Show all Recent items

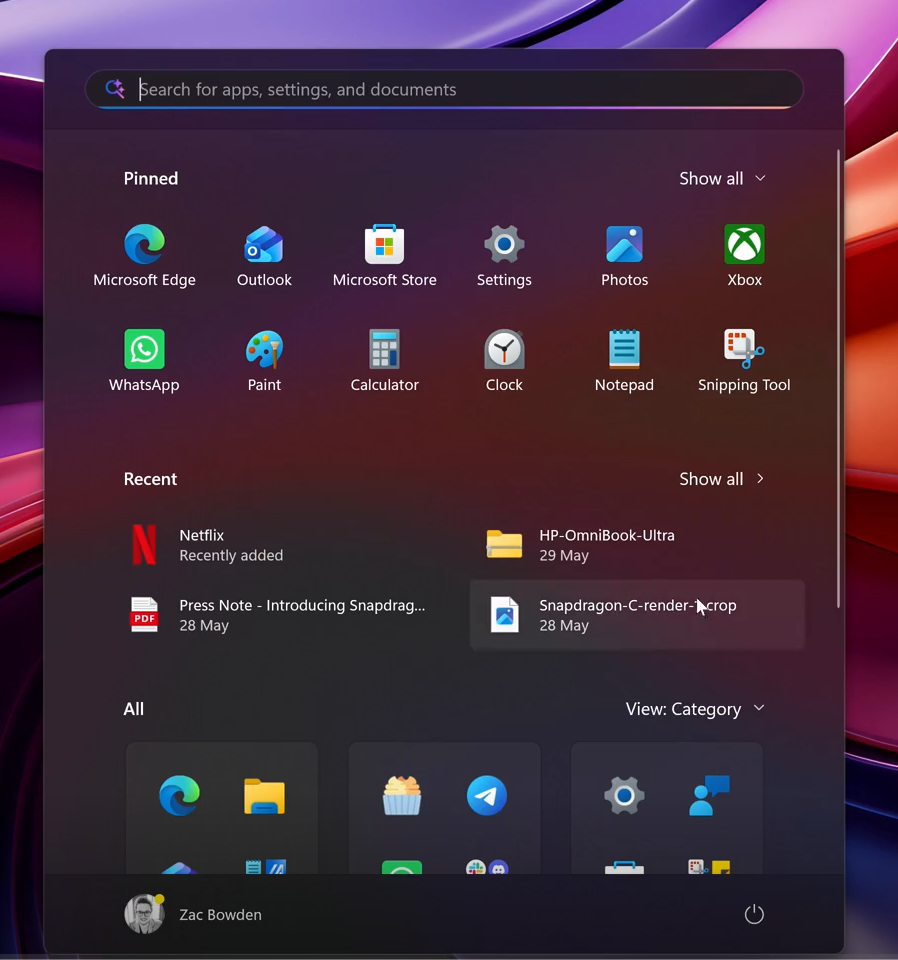coord(722,479)
